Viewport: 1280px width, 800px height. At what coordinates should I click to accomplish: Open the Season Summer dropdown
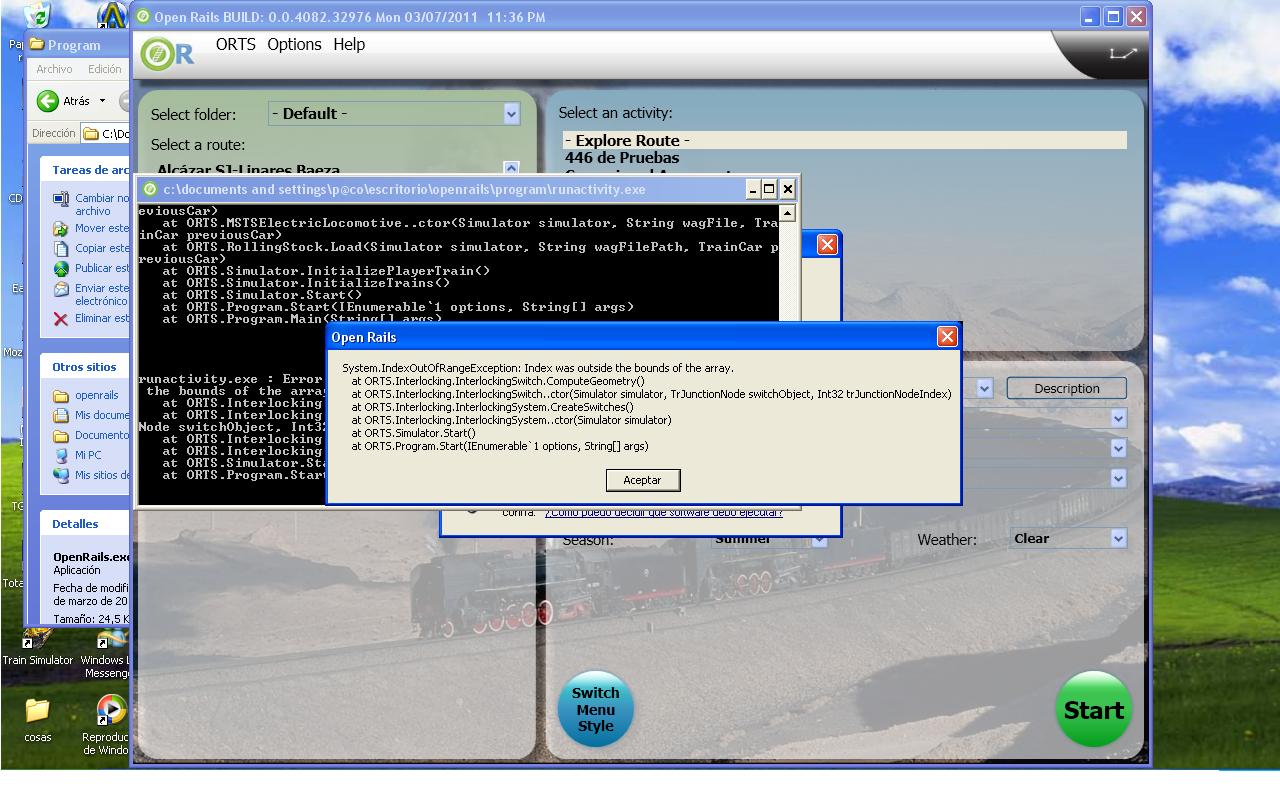click(x=819, y=540)
